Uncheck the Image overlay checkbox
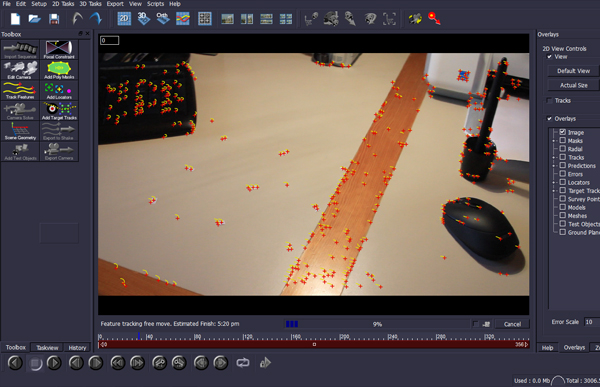This screenshot has height=387, width=600. click(562, 132)
